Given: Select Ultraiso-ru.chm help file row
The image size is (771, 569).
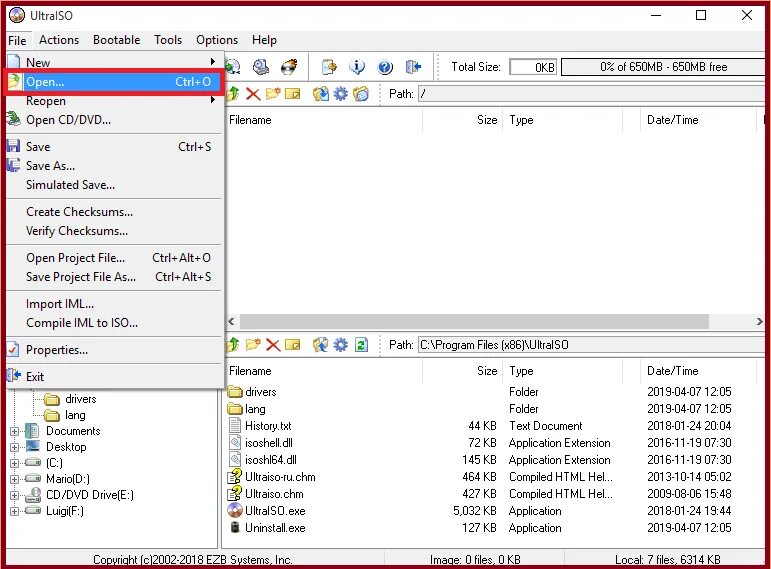Looking at the screenshot, I should point(280,477).
